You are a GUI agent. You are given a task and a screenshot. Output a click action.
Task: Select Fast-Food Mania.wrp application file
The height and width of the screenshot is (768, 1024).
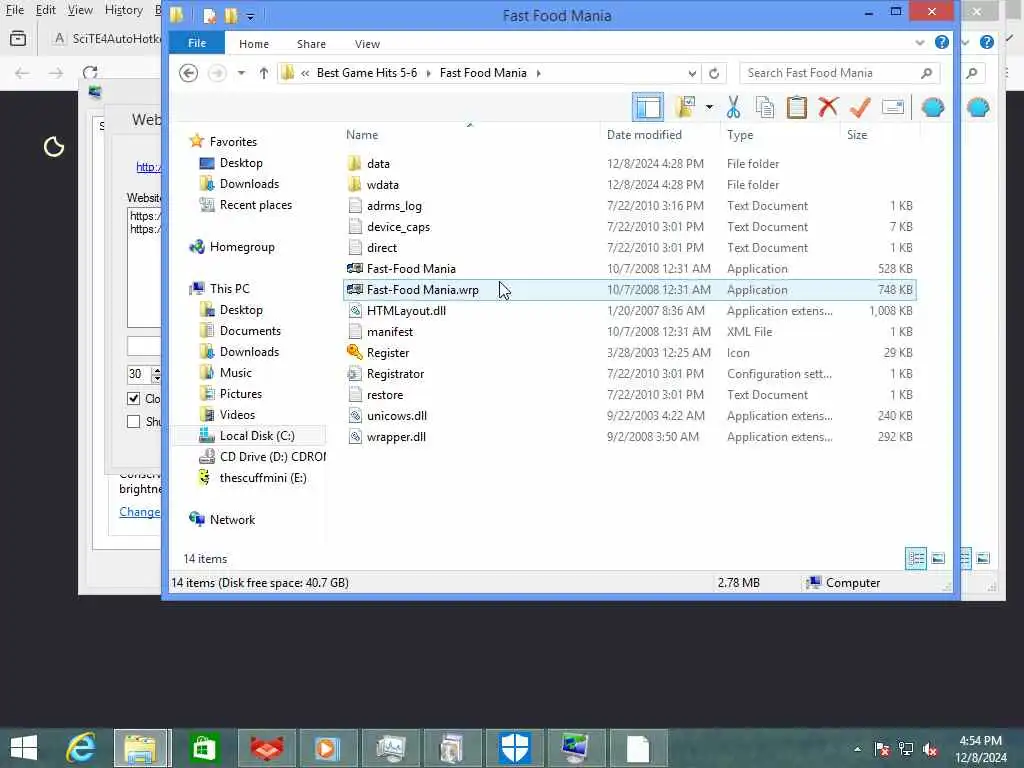tap(630, 289)
